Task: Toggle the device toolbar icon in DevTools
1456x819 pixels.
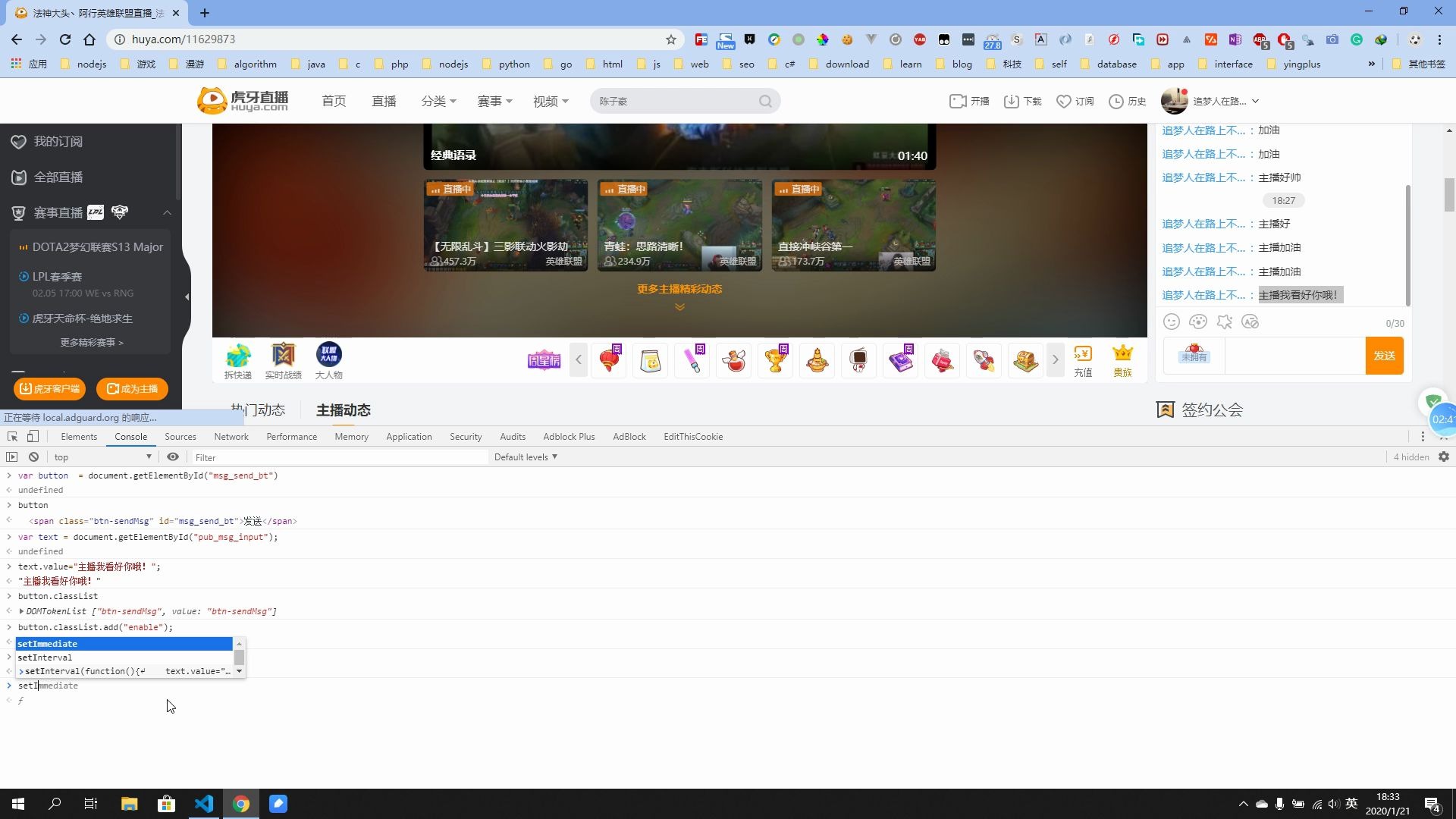Action: [33, 437]
